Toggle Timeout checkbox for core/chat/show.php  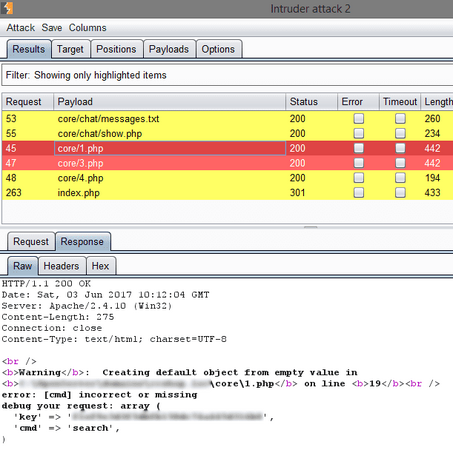point(400,133)
